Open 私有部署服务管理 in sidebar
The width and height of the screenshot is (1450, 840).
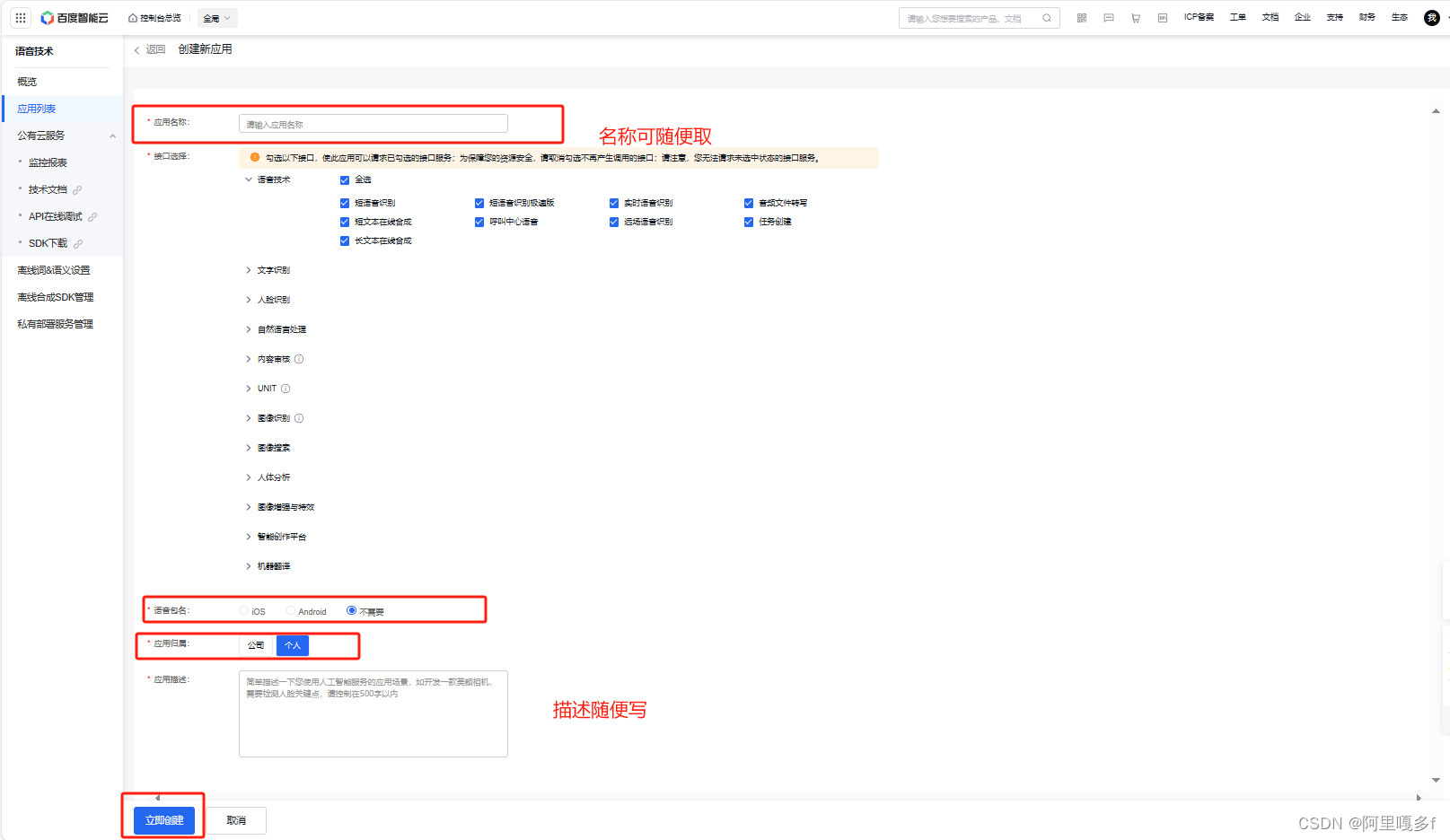[x=56, y=324]
